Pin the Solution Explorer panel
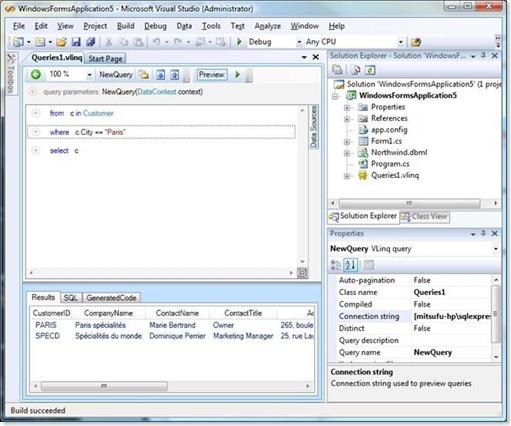 [x=483, y=56]
